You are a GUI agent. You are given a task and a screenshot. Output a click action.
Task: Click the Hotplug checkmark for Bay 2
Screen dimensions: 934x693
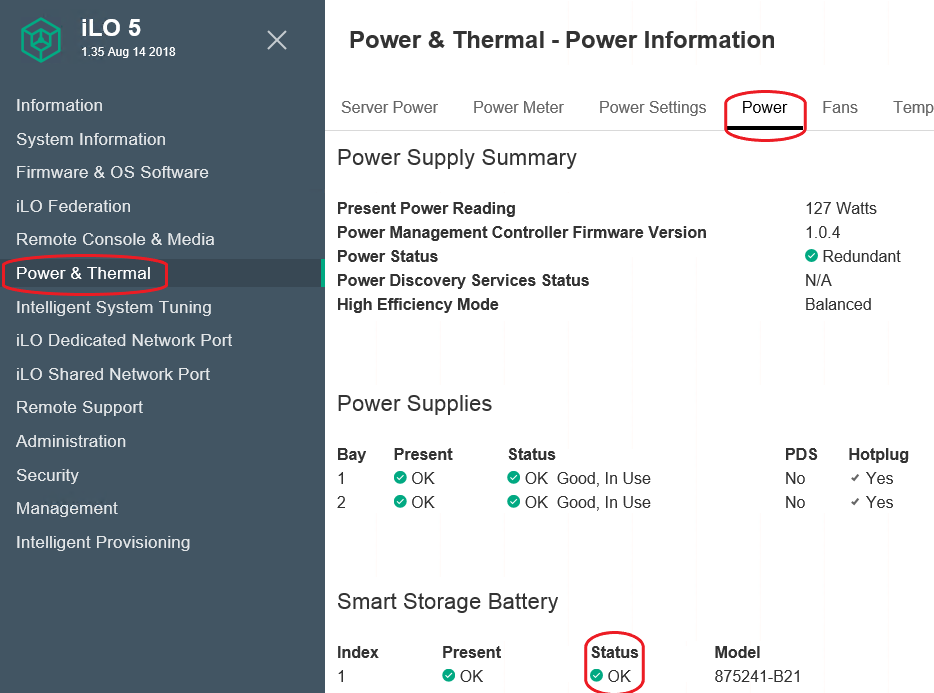[x=857, y=502]
